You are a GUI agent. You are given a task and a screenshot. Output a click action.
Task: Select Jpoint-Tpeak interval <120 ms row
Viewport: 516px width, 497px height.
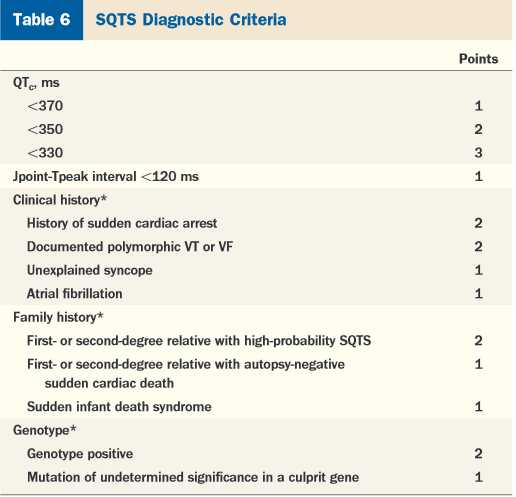click(256, 176)
